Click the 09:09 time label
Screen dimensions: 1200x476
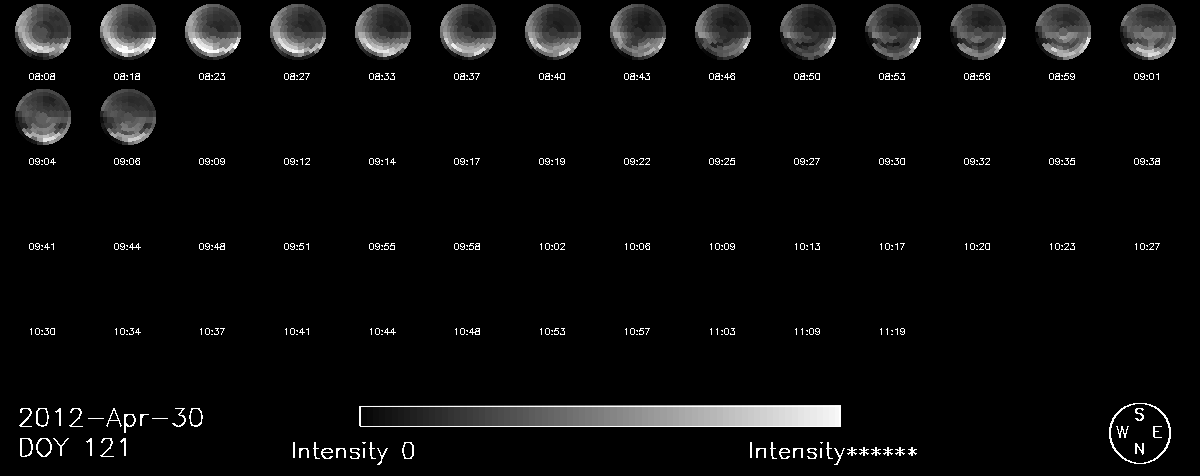click(x=212, y=161)
